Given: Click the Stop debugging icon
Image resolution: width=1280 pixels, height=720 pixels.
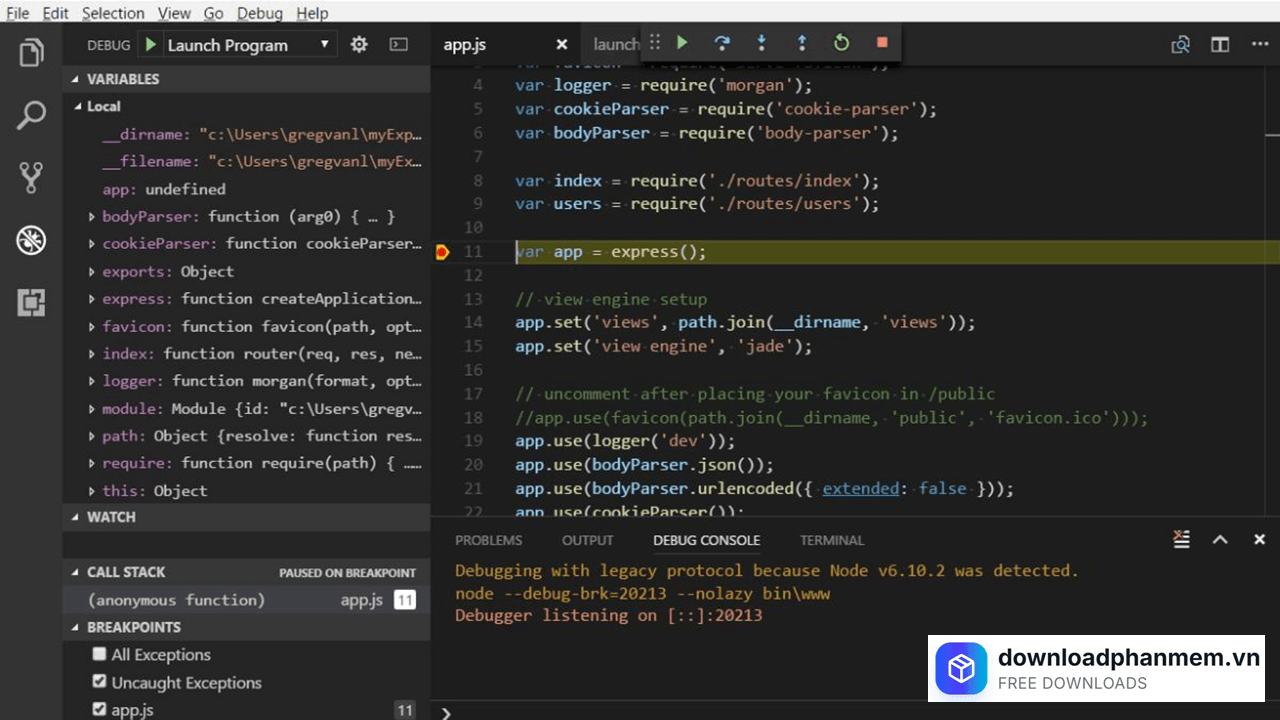Looking at the screenshot, I should 881,43.
